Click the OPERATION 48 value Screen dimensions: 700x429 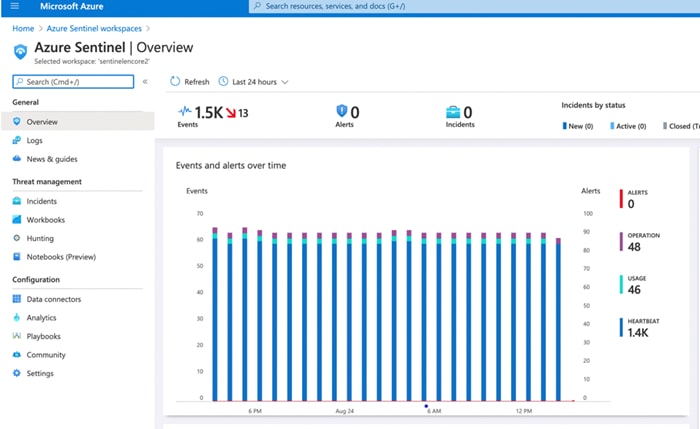pos(634,247)
